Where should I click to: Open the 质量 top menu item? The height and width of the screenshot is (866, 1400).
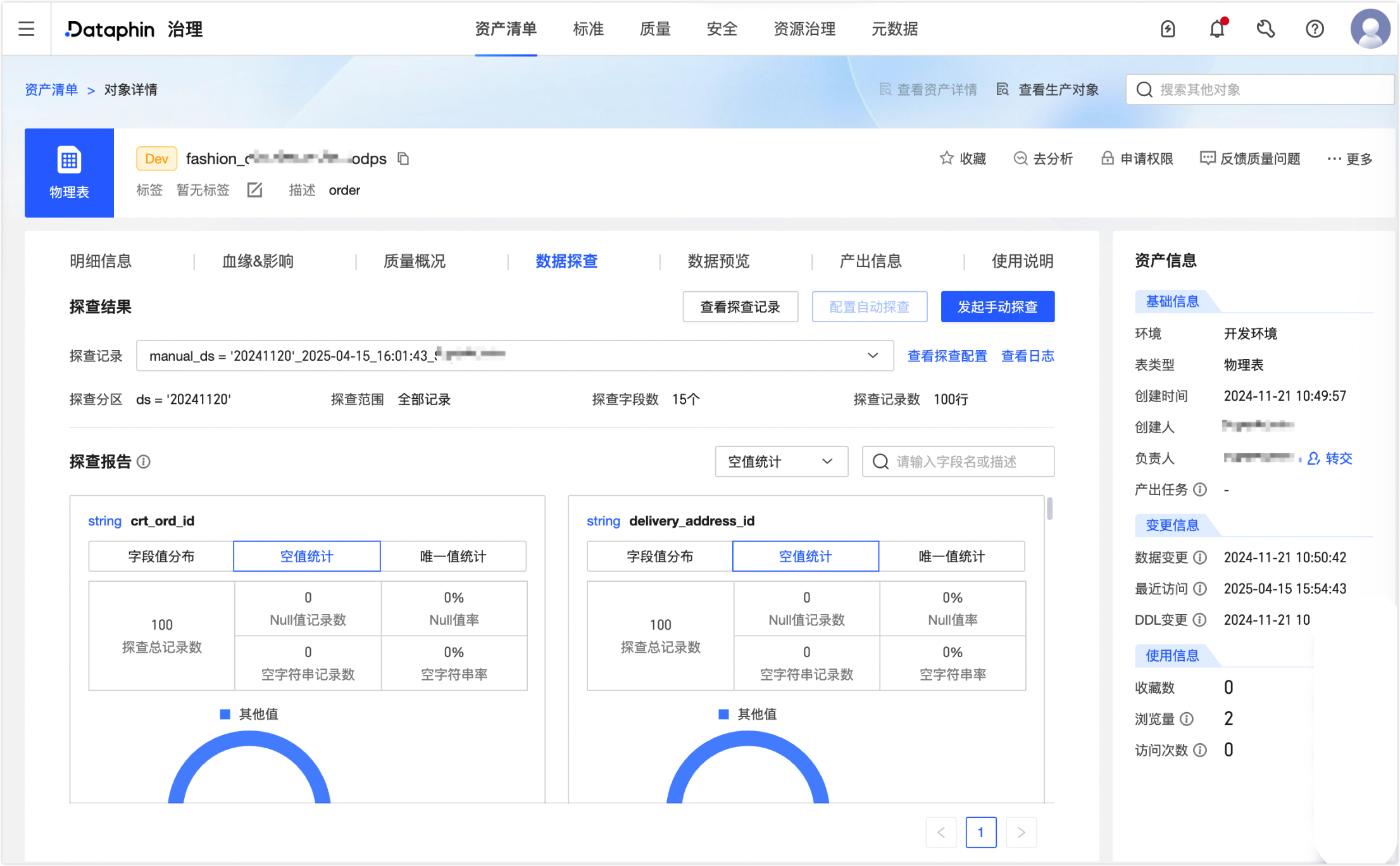(655, 29)
